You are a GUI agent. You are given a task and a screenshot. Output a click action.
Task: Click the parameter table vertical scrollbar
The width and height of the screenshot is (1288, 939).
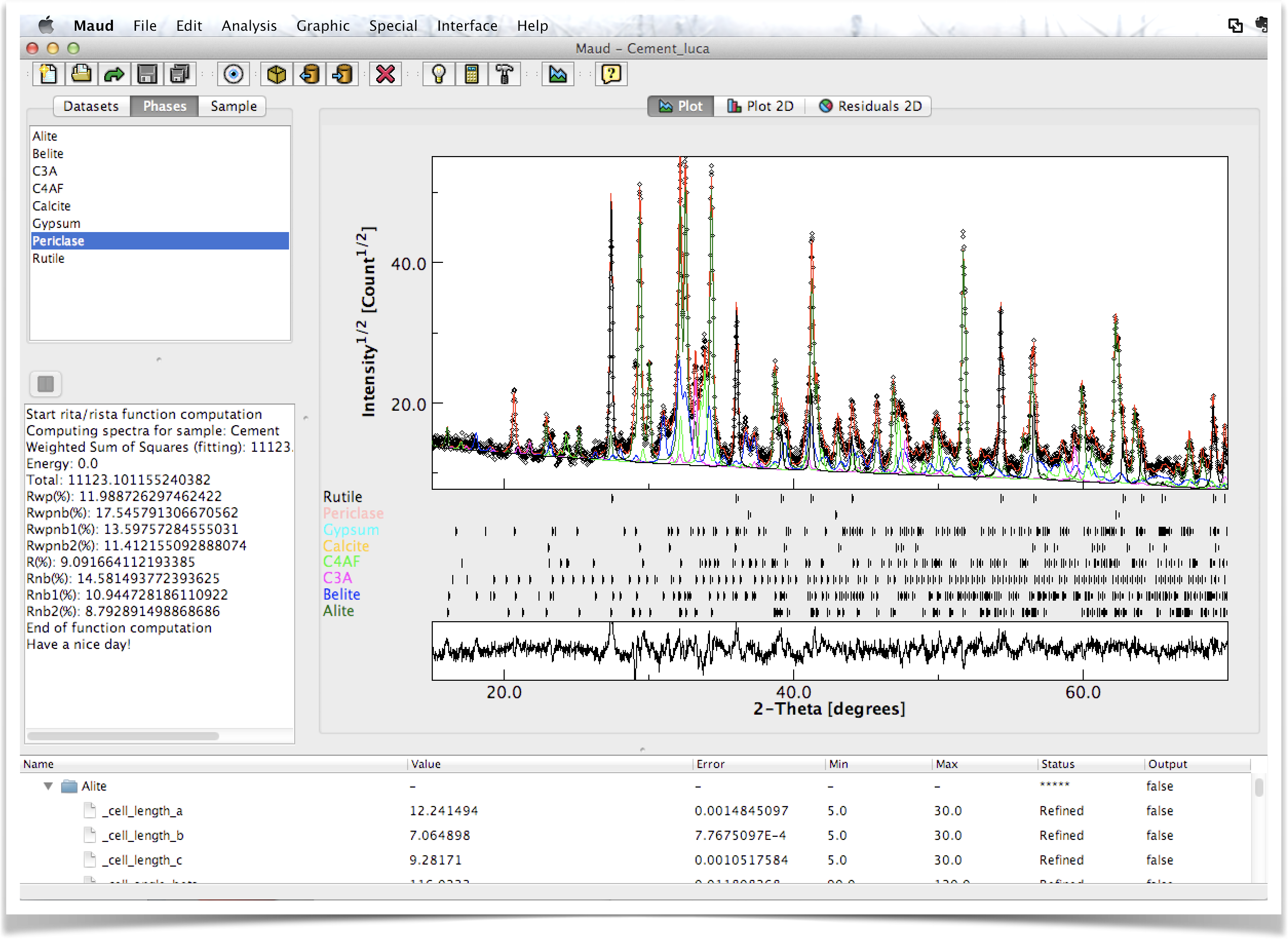[1259, 788]
